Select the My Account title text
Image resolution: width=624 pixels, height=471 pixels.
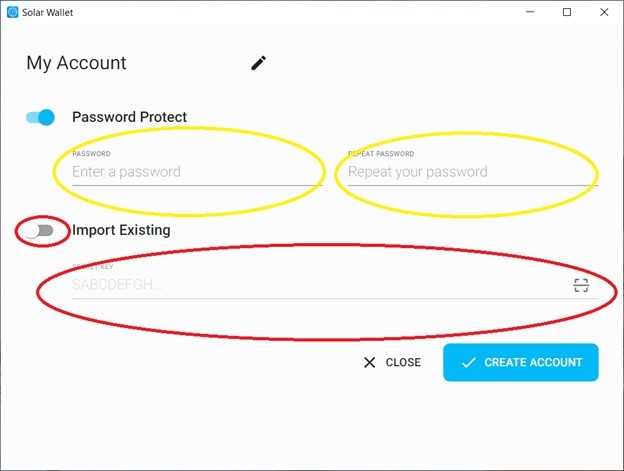tap(76, 63)
